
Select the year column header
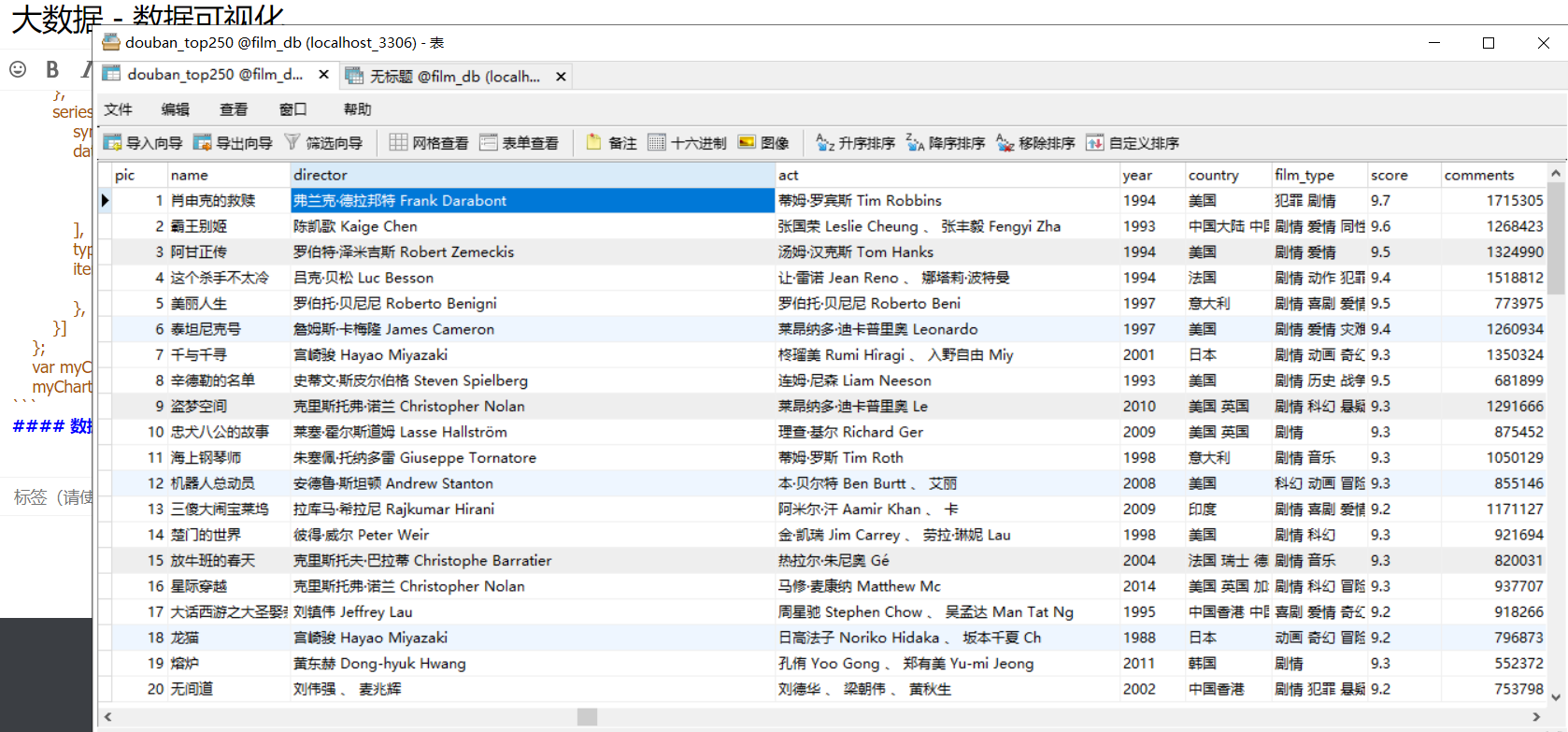(x=1152, y=175)
